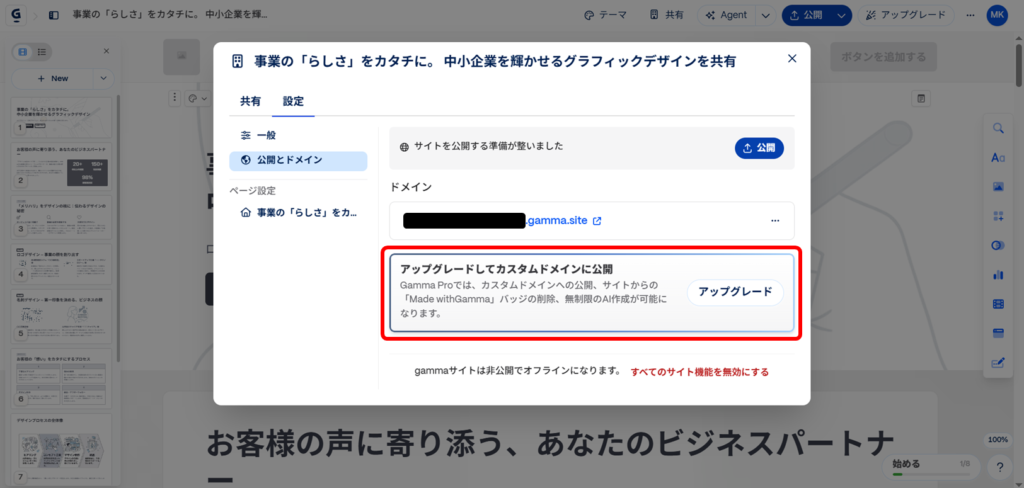The height and width of the screenshot is (488, 1024).
Task: Click the すべてのサイト機能を無効にする link
Action: (699, 372)
